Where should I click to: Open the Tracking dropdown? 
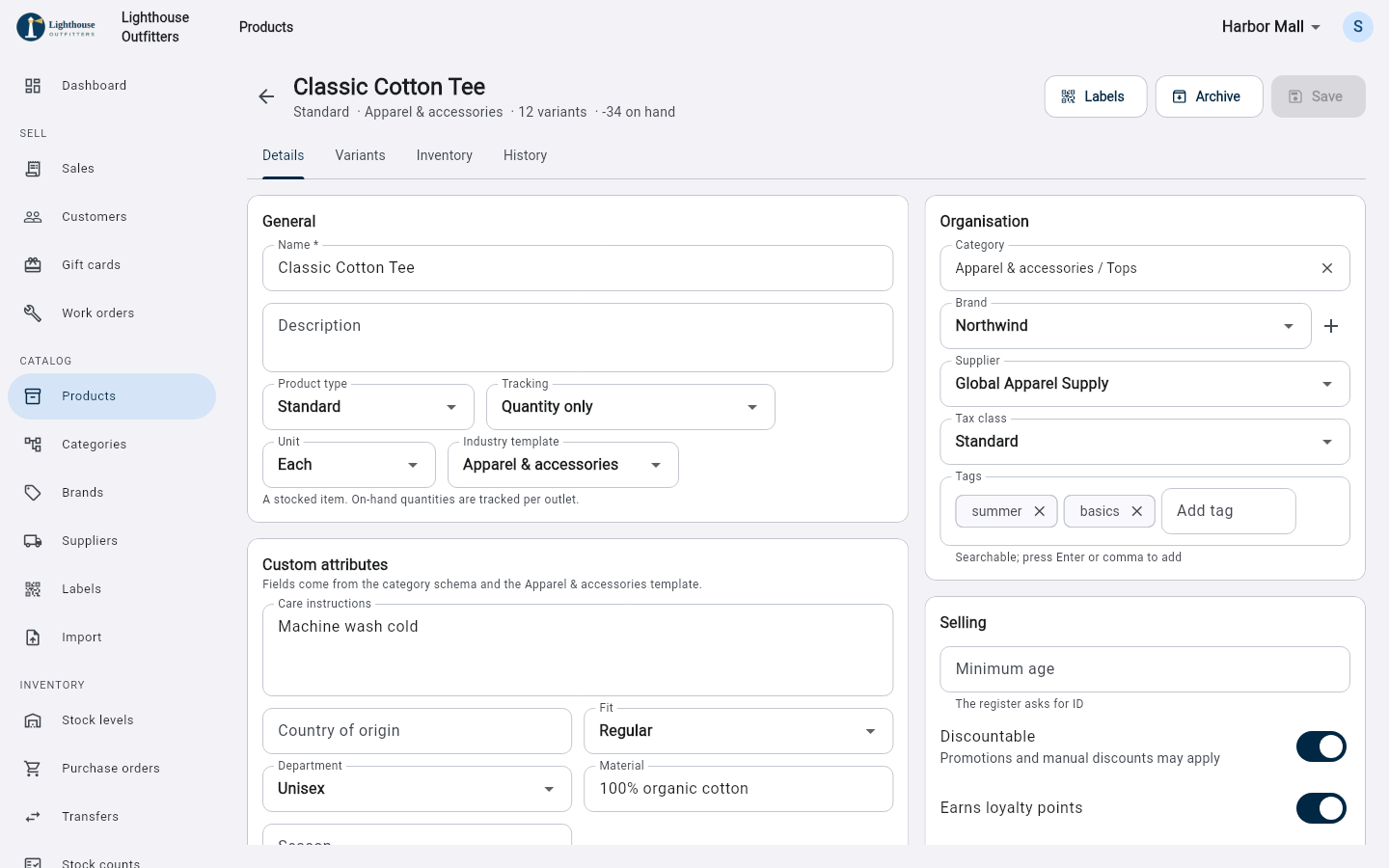click(x=631, y=407)
